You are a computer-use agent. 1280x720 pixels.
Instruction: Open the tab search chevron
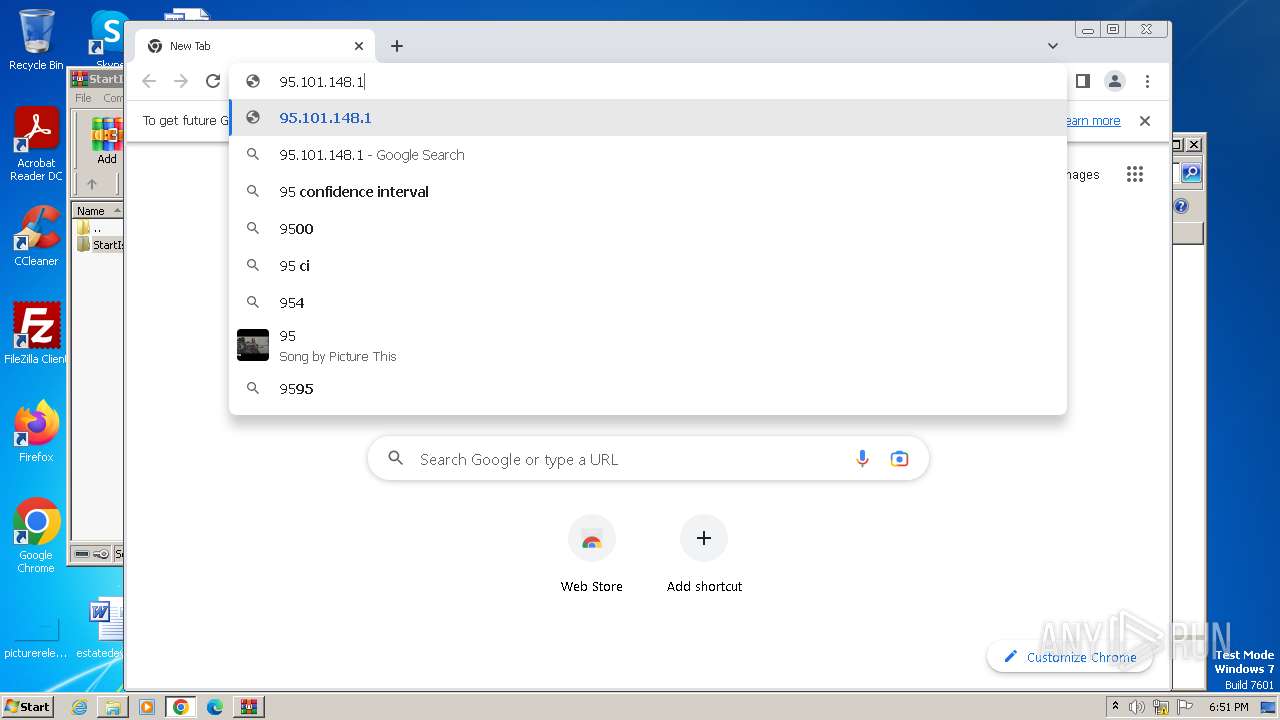1053,46
